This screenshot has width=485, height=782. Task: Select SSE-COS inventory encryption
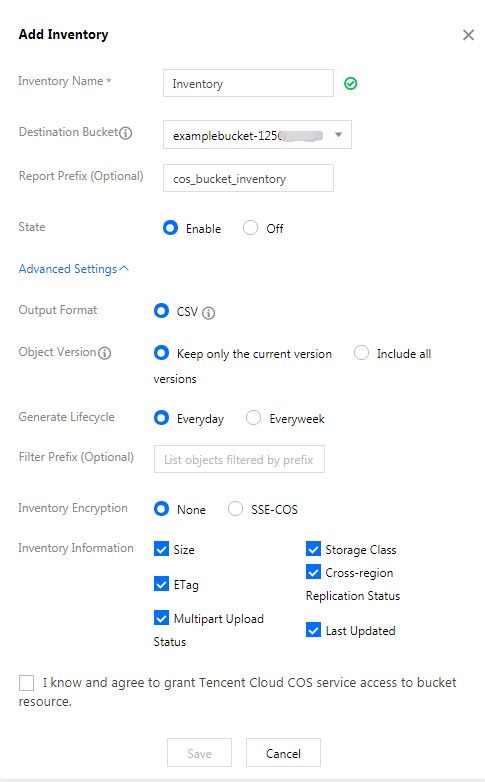click(x=236, y=509)
